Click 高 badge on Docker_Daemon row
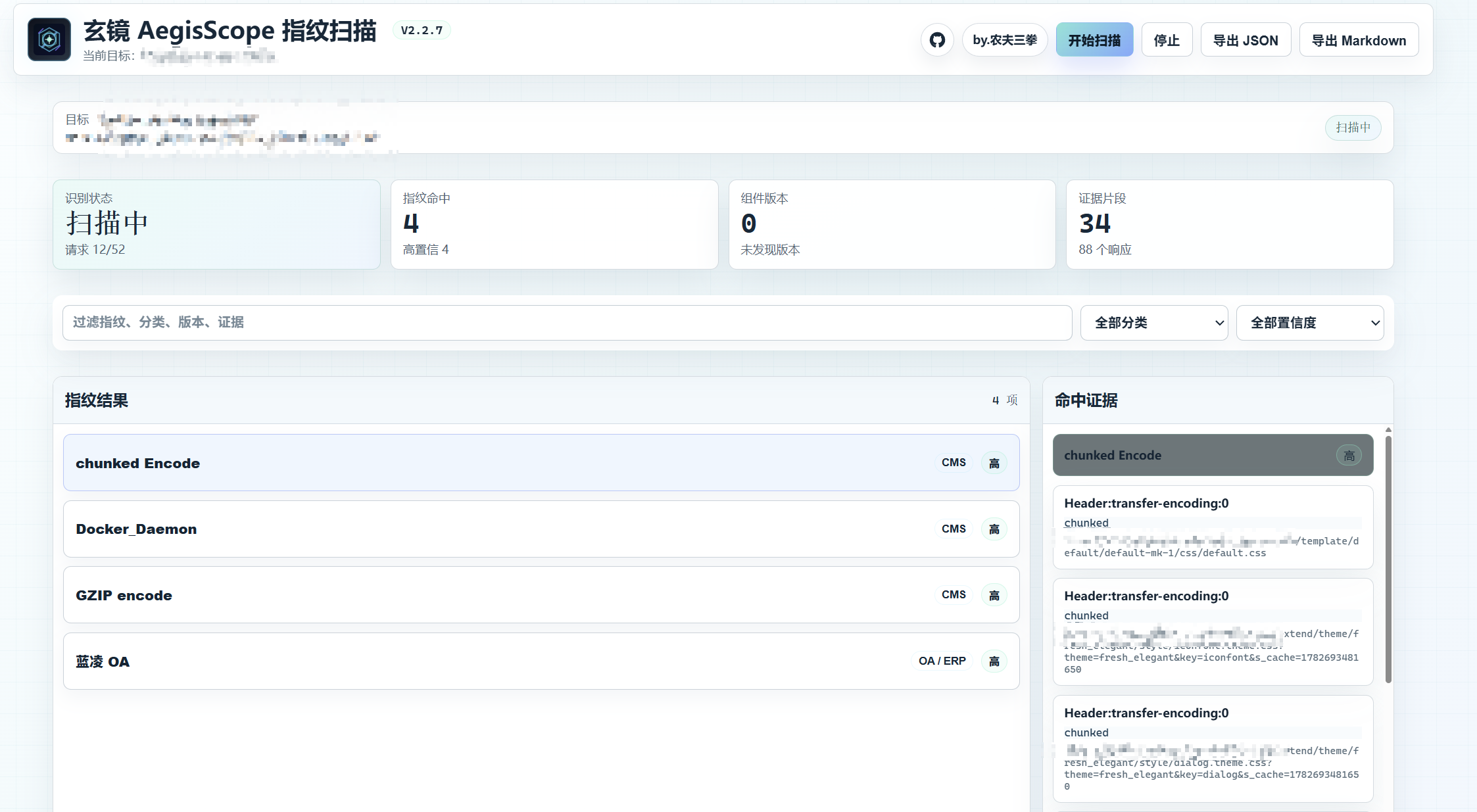 (x=994, y=529)
